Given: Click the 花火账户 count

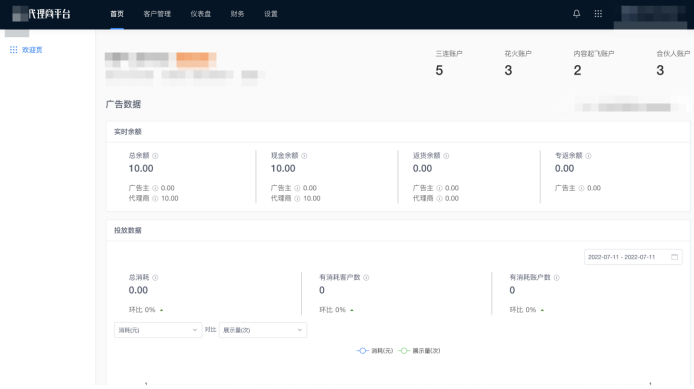Looking at the screenshot, I should 508,70.
